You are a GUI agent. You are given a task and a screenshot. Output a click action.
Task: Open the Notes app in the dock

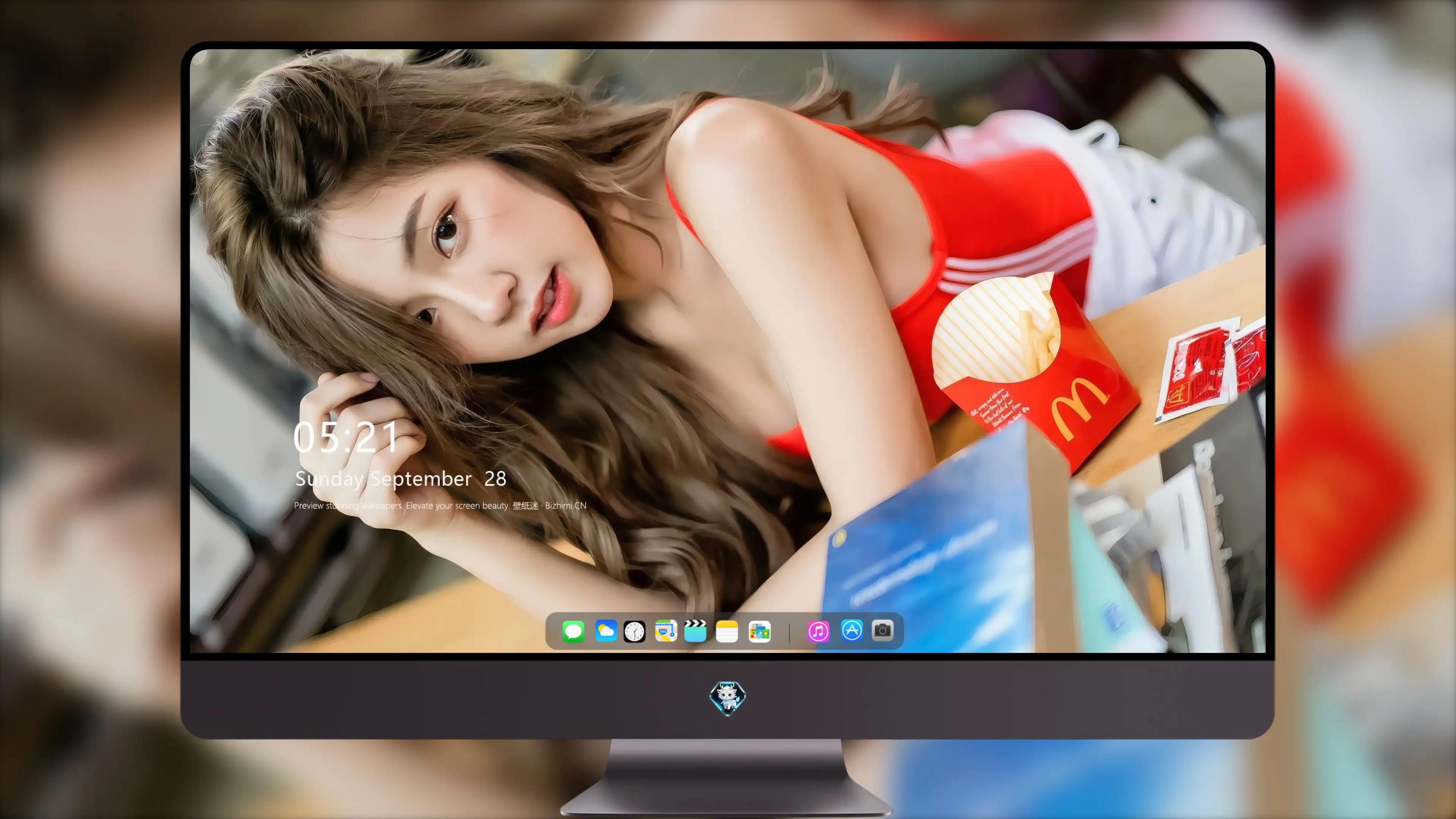[727, 631]
